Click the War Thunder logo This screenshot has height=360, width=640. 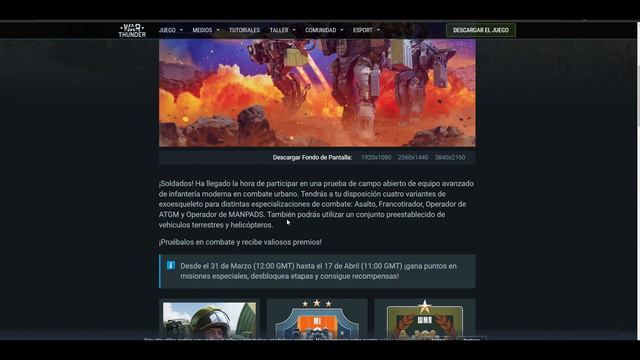(132, 30)
